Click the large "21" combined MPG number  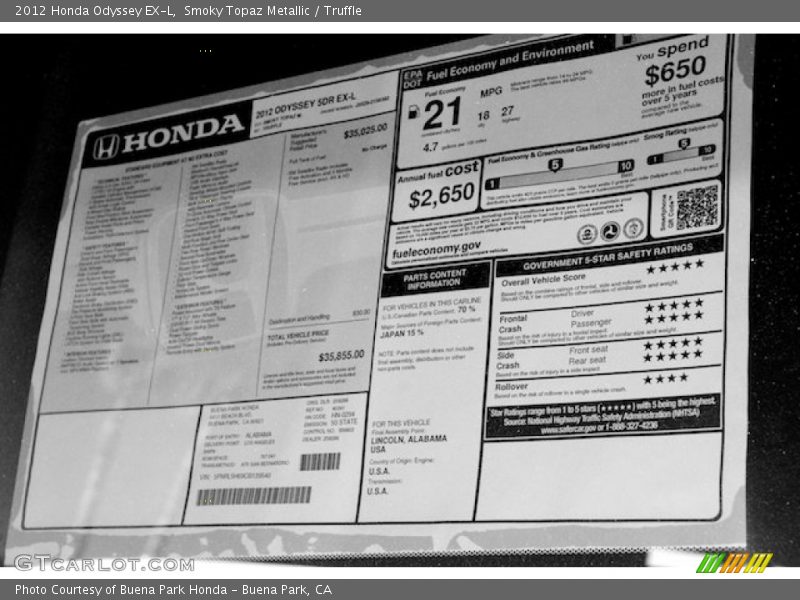pos(442,113)
